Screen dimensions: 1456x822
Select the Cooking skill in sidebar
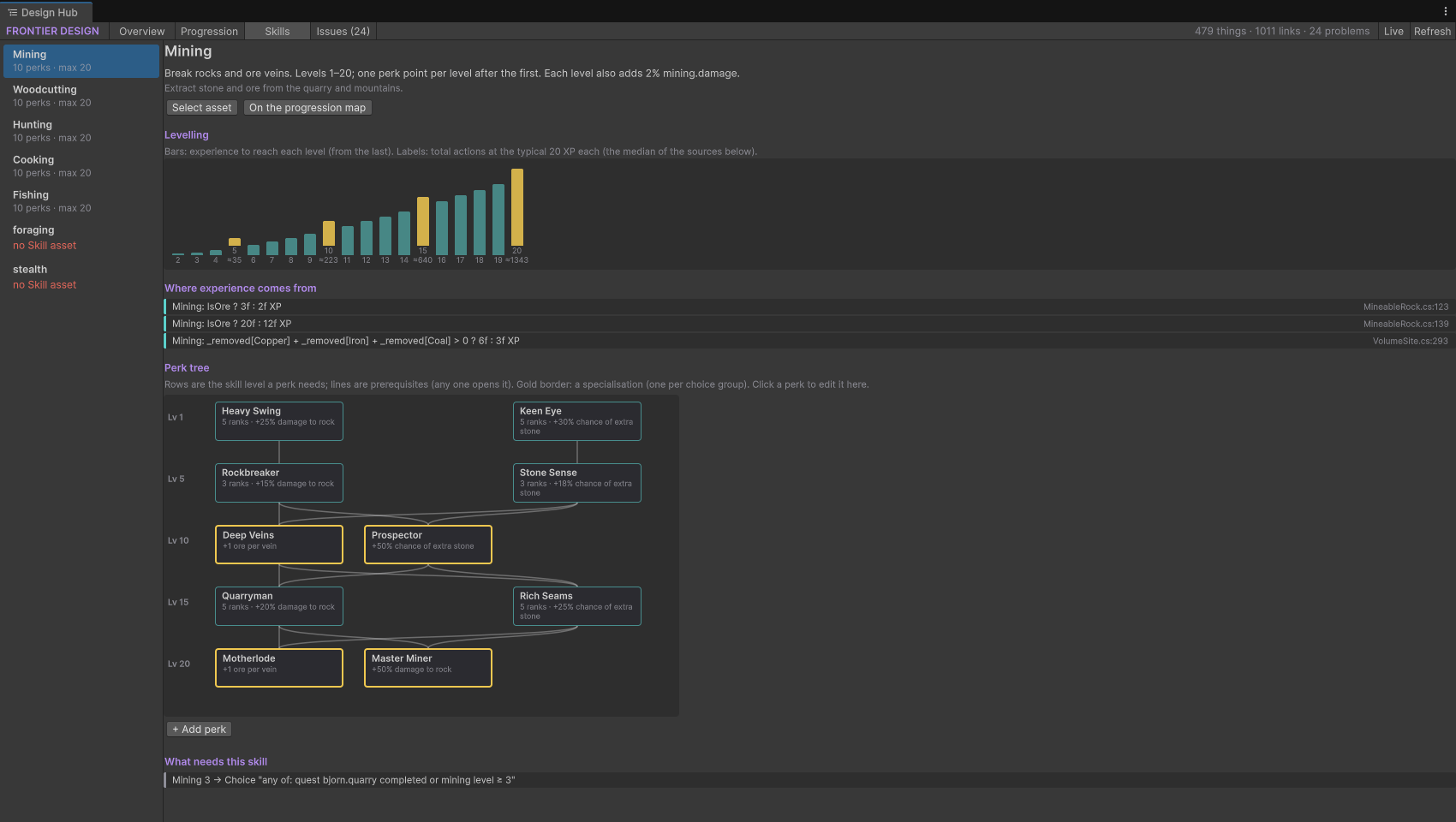pos(81,166)
